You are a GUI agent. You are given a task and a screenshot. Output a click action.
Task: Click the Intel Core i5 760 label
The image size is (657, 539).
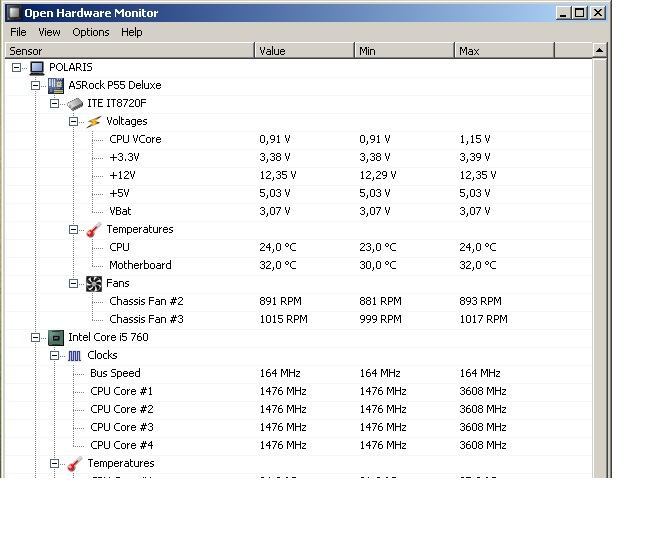click(x=109, y=337)
